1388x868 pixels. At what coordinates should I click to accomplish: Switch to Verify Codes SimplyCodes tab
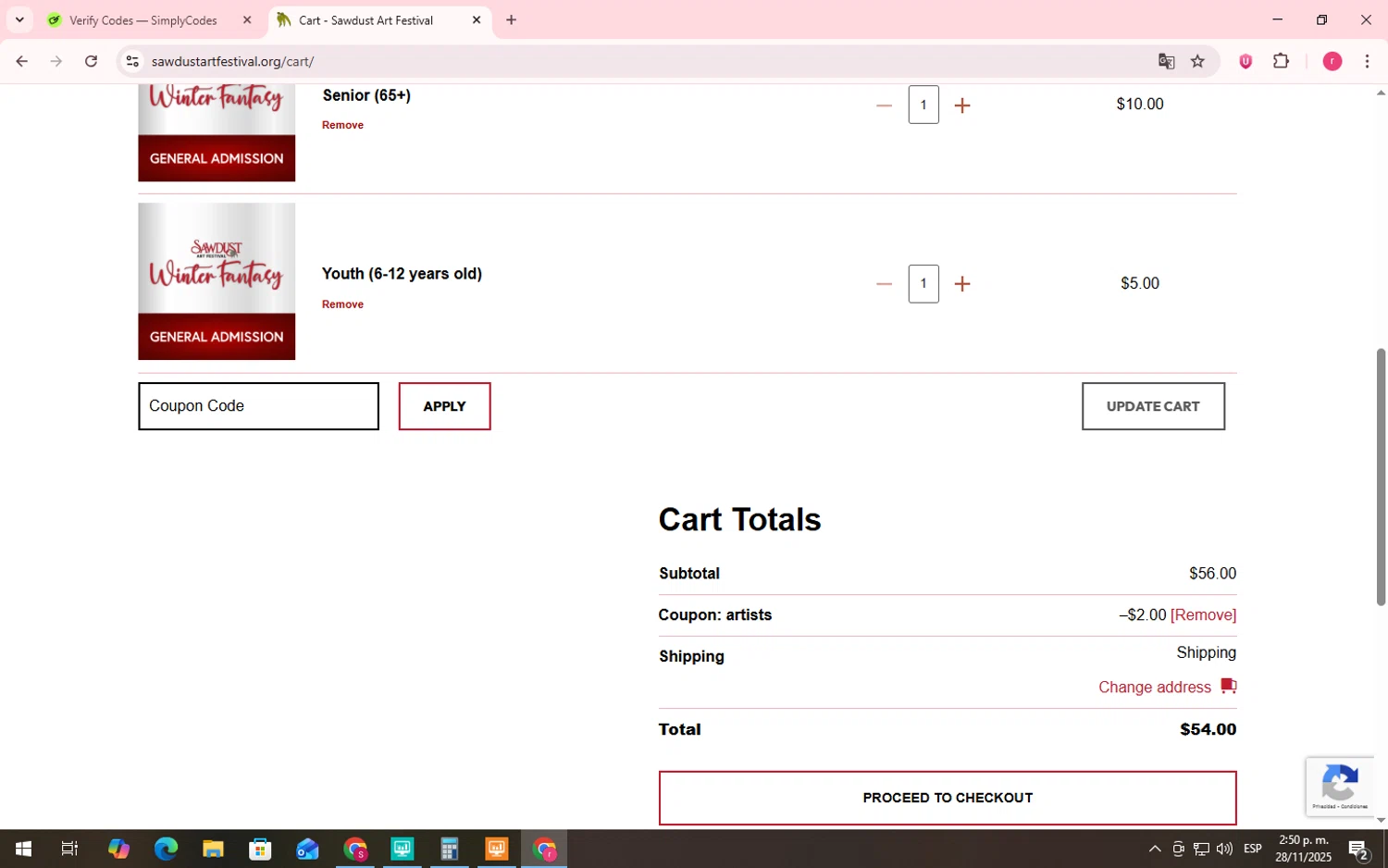pos(143,20)
